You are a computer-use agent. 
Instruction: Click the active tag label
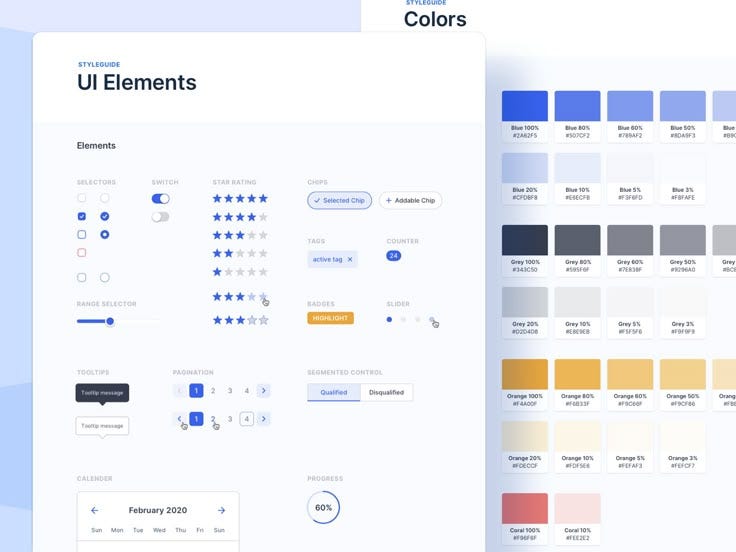[x=328, y=259]
